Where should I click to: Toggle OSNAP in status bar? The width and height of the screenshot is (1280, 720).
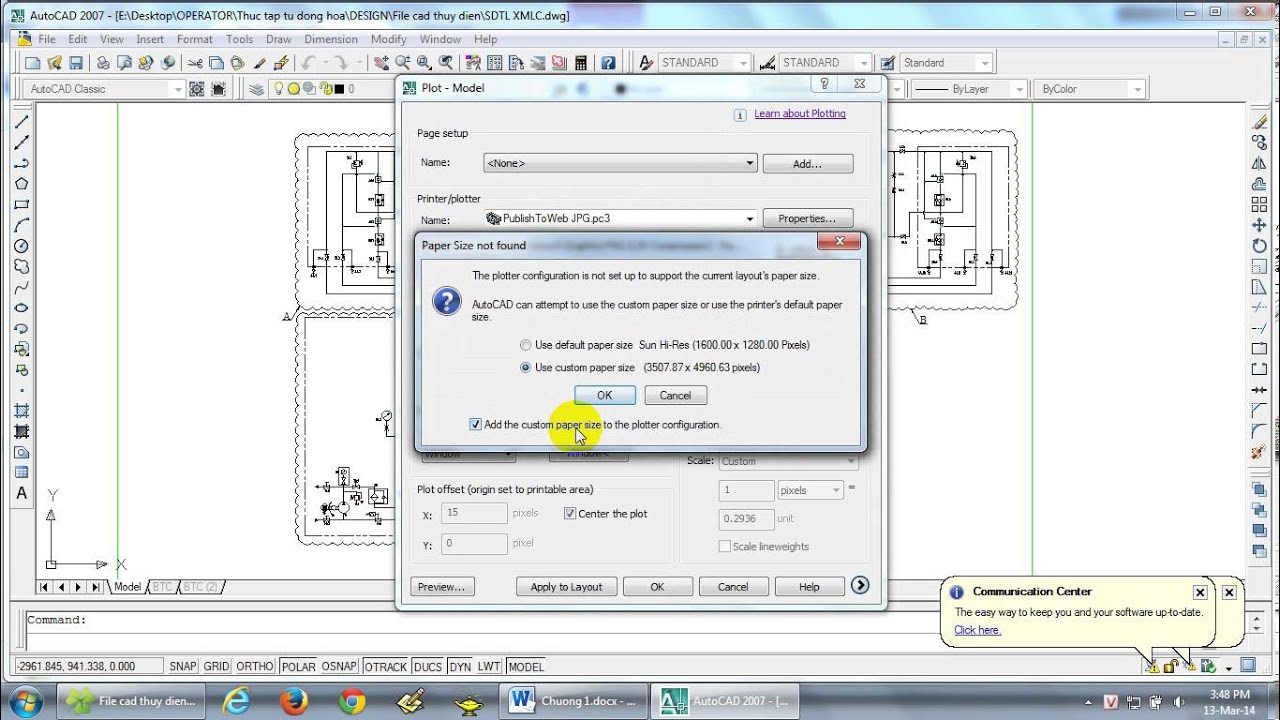click(340, 666)
